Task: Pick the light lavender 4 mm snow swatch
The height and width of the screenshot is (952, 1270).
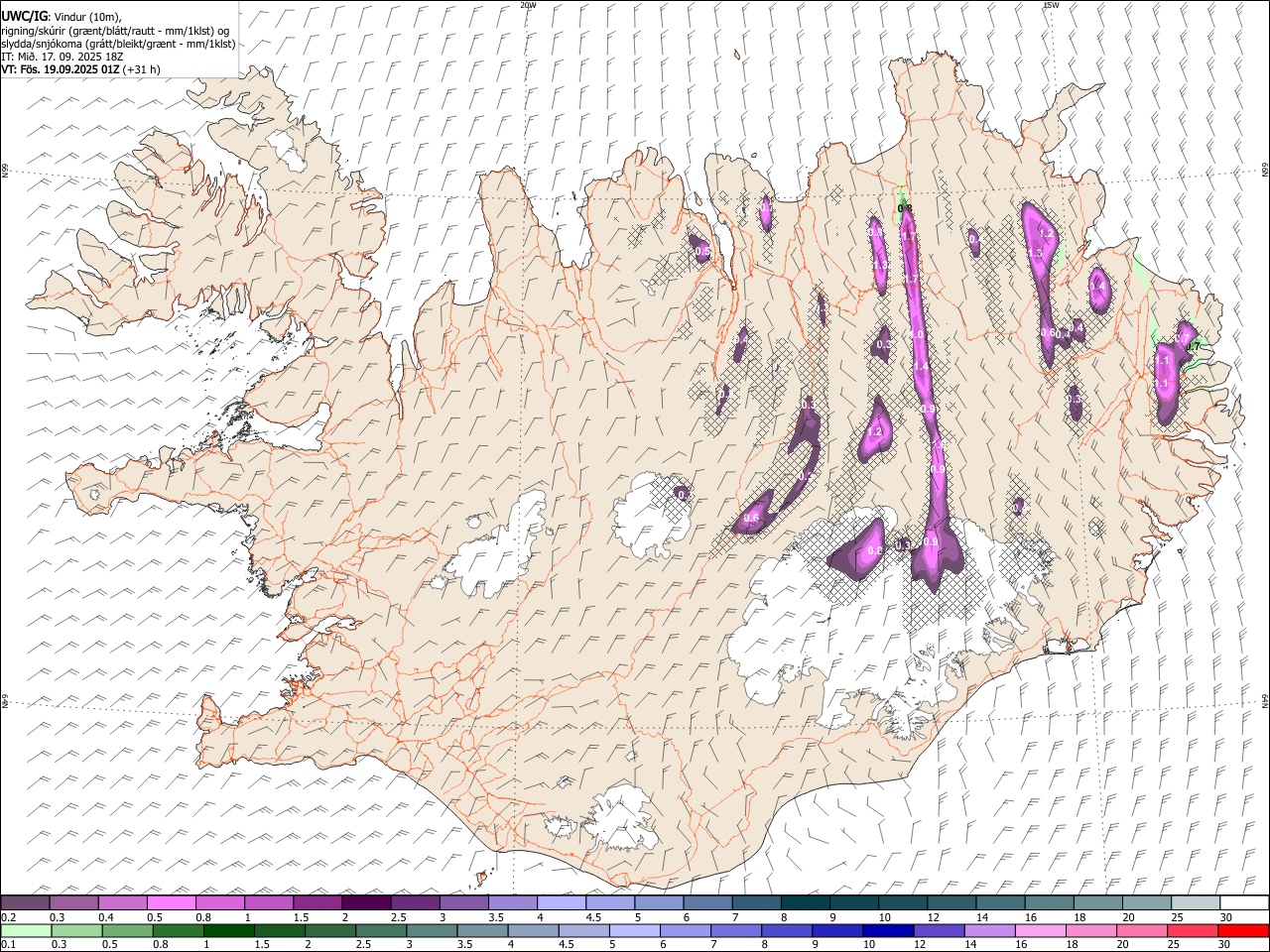Action: coord(562,902)
